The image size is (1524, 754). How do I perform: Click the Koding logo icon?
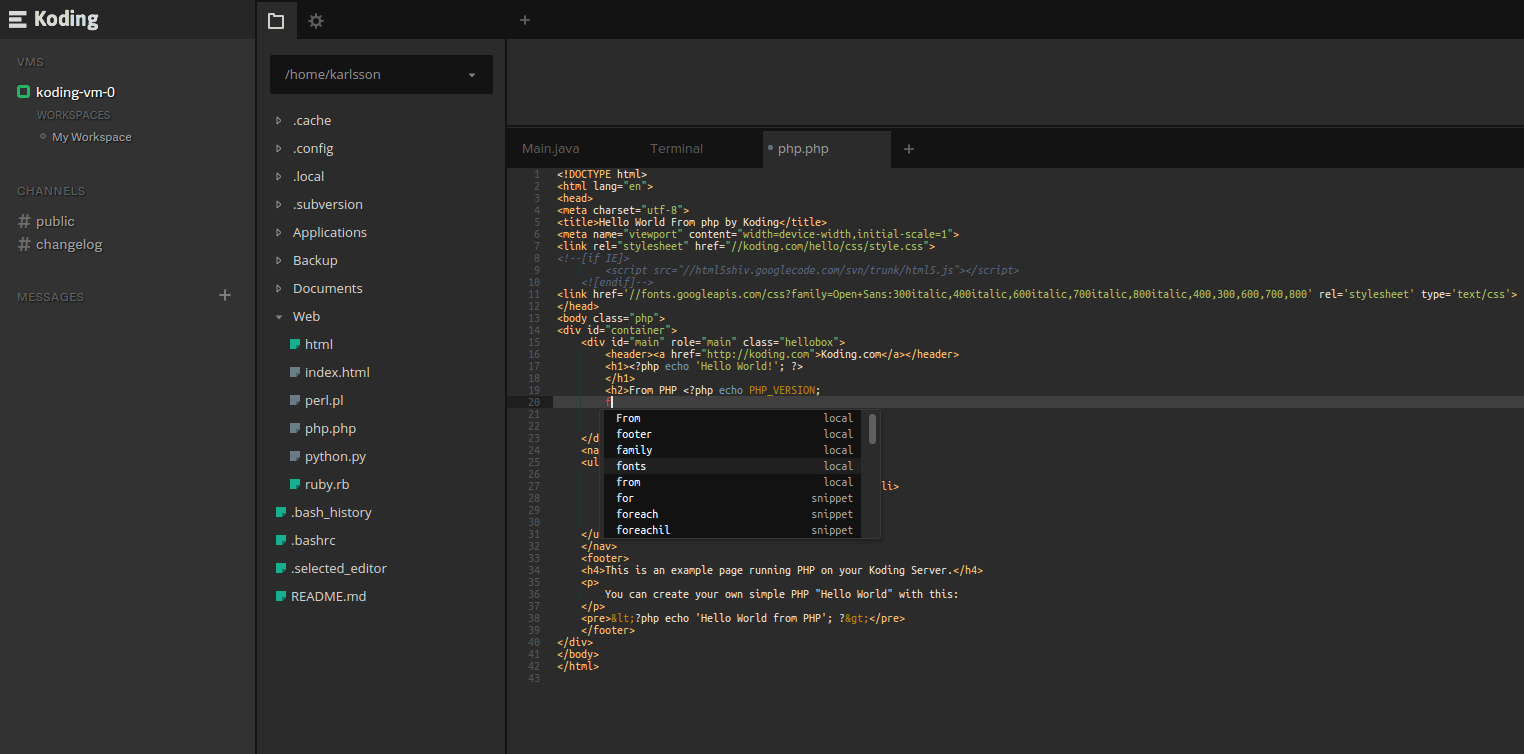coord(17,19)
